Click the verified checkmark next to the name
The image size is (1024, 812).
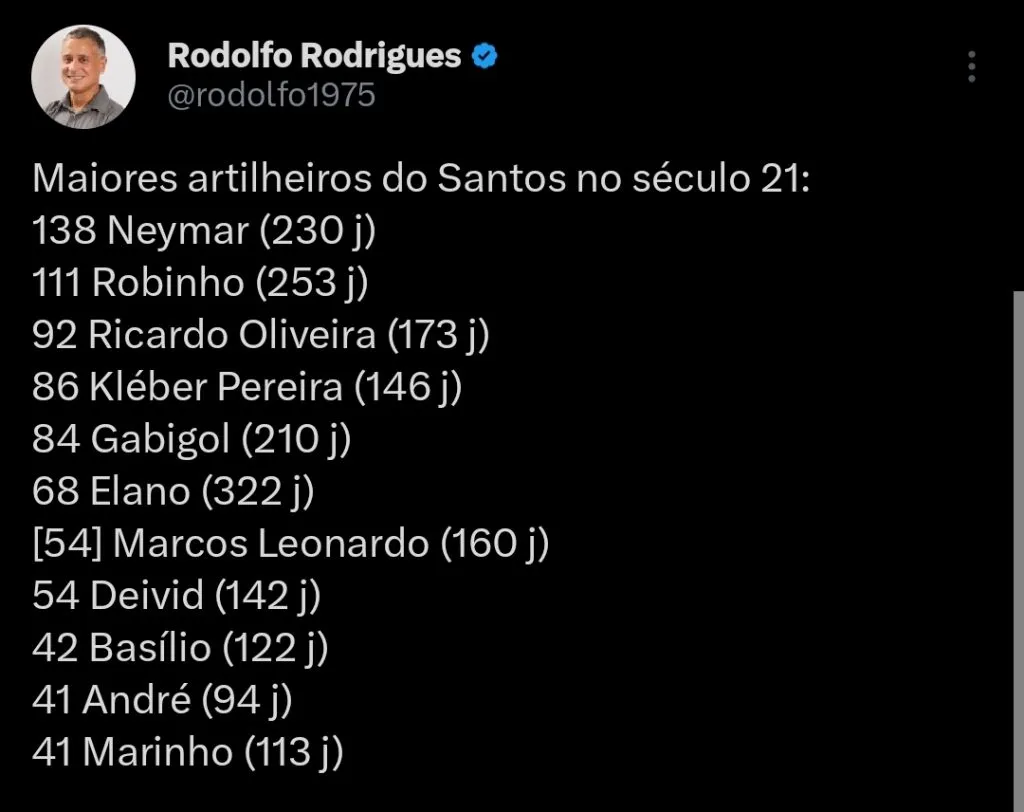click(x=484, y=56)
